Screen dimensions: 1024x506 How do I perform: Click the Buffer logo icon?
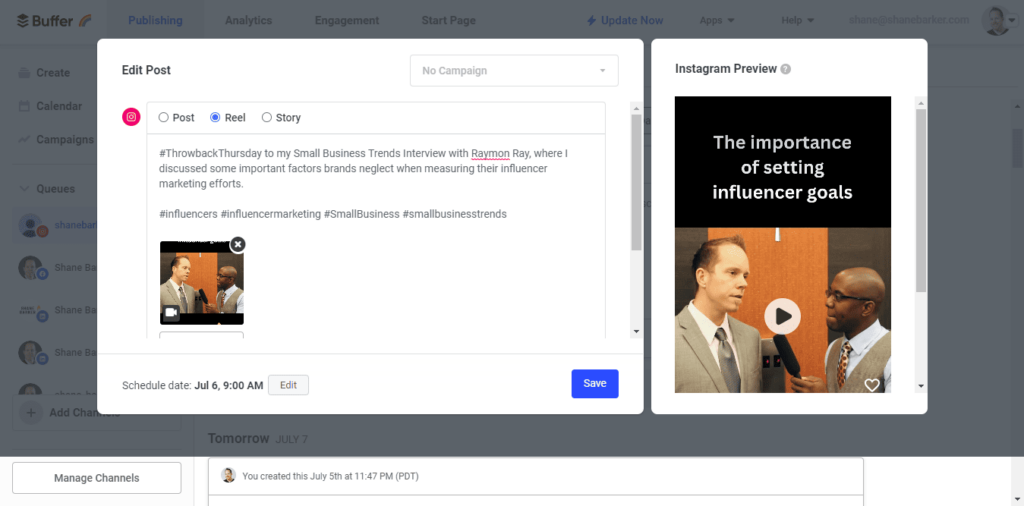pyautogui.click(x=23, y=21)
